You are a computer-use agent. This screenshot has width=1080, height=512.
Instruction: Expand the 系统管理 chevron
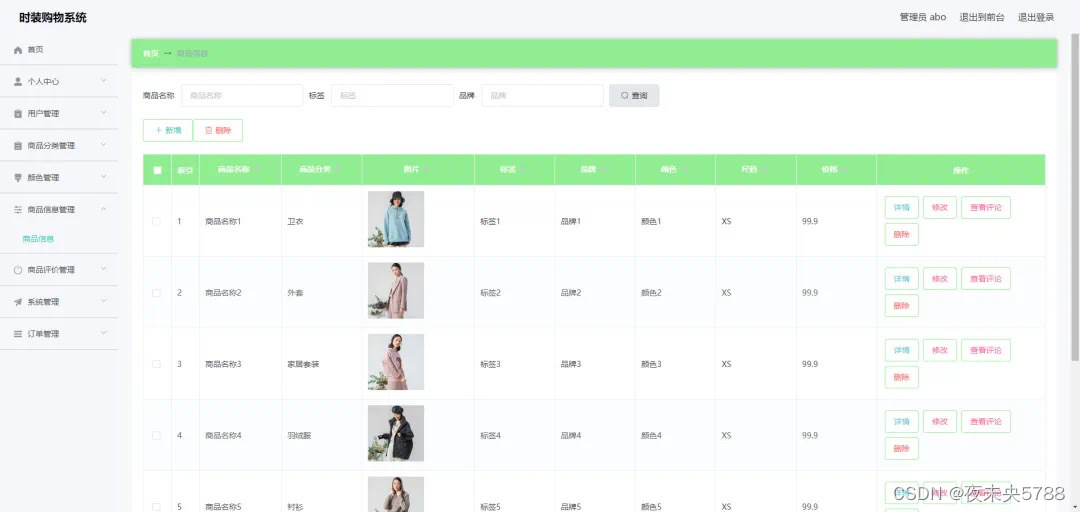click(x=103, y=301)
